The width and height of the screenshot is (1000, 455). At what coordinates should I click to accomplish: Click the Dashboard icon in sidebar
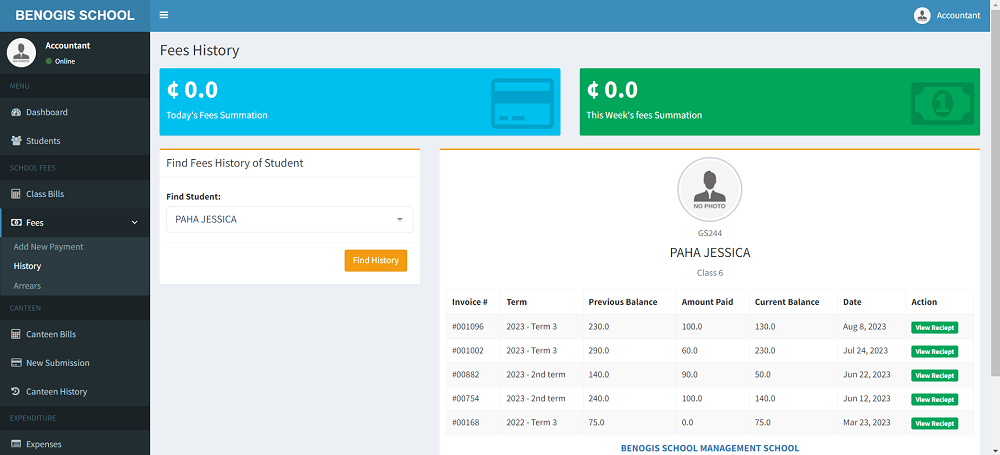pyautogui.click(x=16, y=112)
